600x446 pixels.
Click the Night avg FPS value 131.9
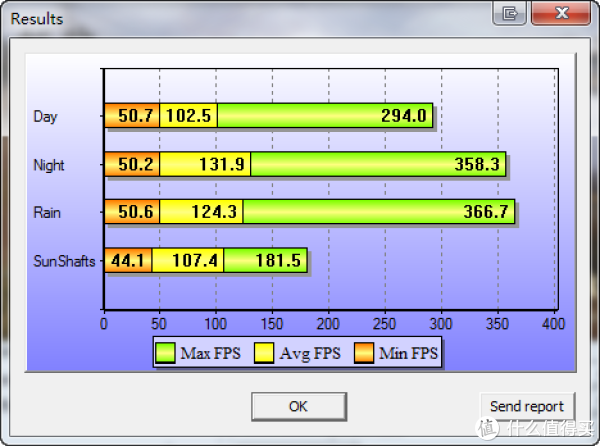222,164
